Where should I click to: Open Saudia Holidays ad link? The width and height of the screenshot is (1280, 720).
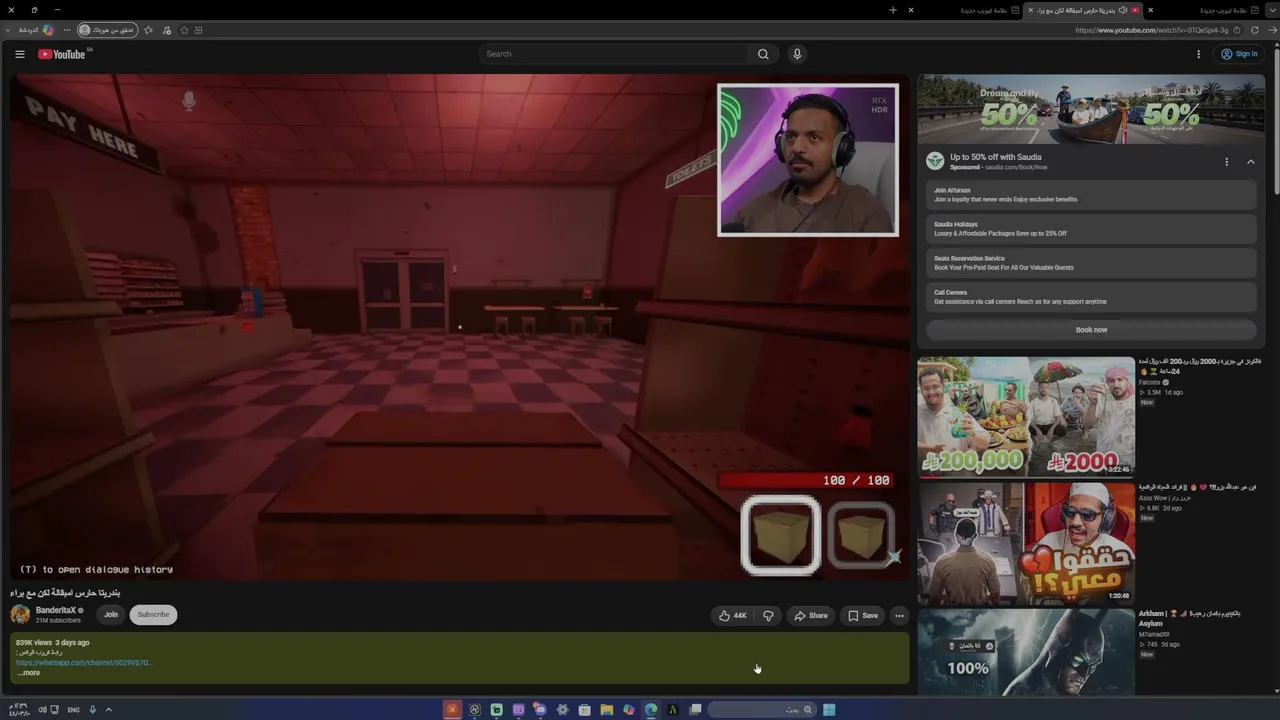coord(1091,229)
